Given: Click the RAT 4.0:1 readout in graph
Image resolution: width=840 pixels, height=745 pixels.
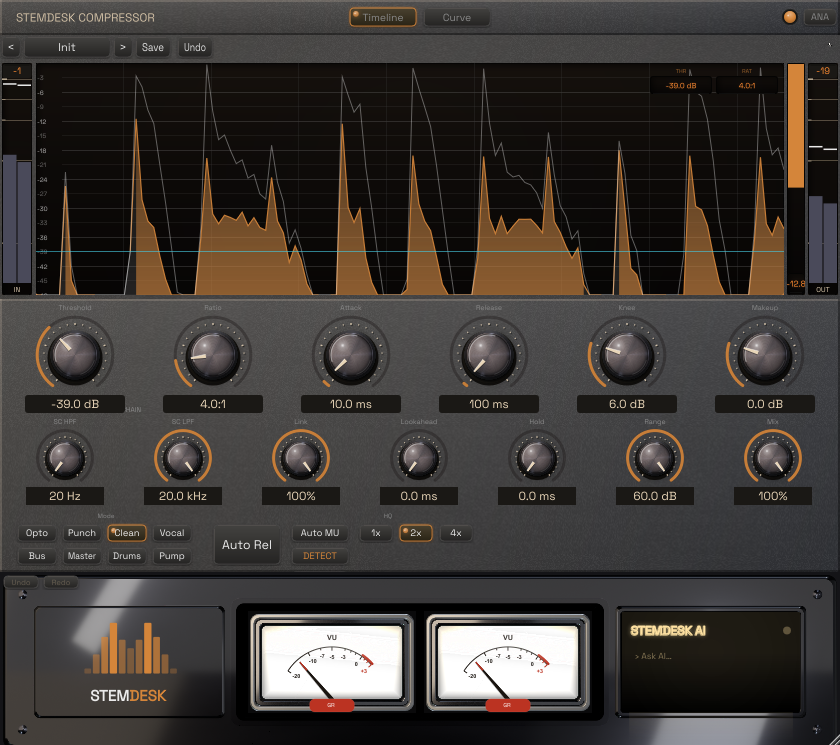Looking at the screenshot, I should [747, 85].
